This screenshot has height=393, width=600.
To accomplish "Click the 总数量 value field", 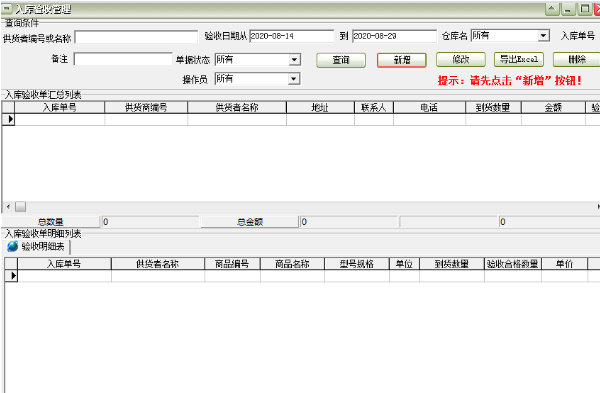I will 150,222.
